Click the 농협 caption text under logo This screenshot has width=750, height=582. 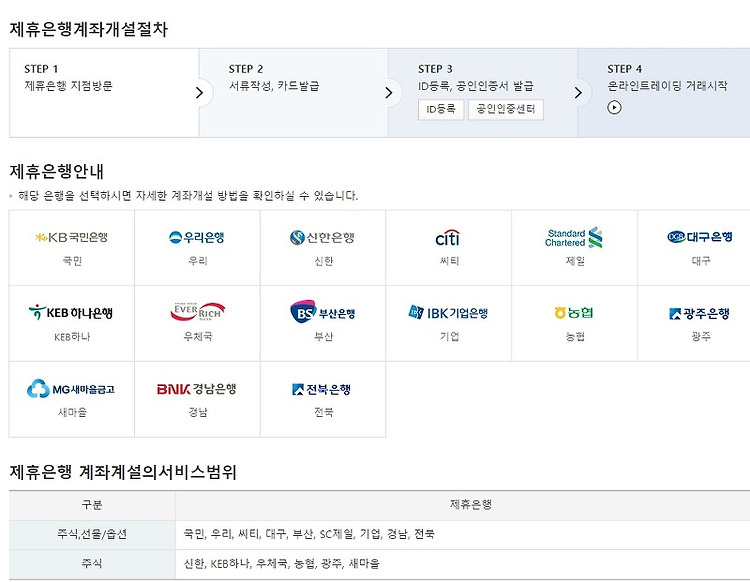[x=575, y=337]
